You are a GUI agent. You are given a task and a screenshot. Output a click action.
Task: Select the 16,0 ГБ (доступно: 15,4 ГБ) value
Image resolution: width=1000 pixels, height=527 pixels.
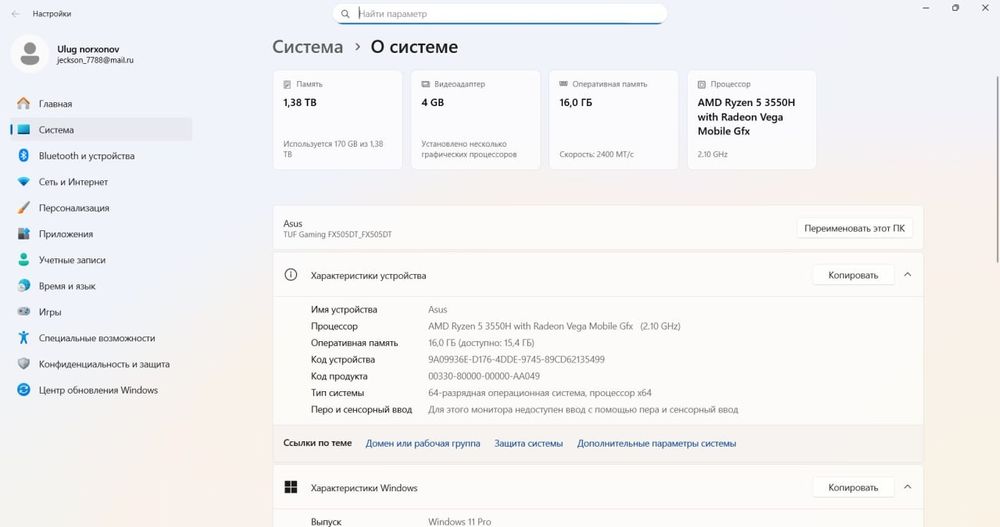pyautogui.click(x=481, y=343)
